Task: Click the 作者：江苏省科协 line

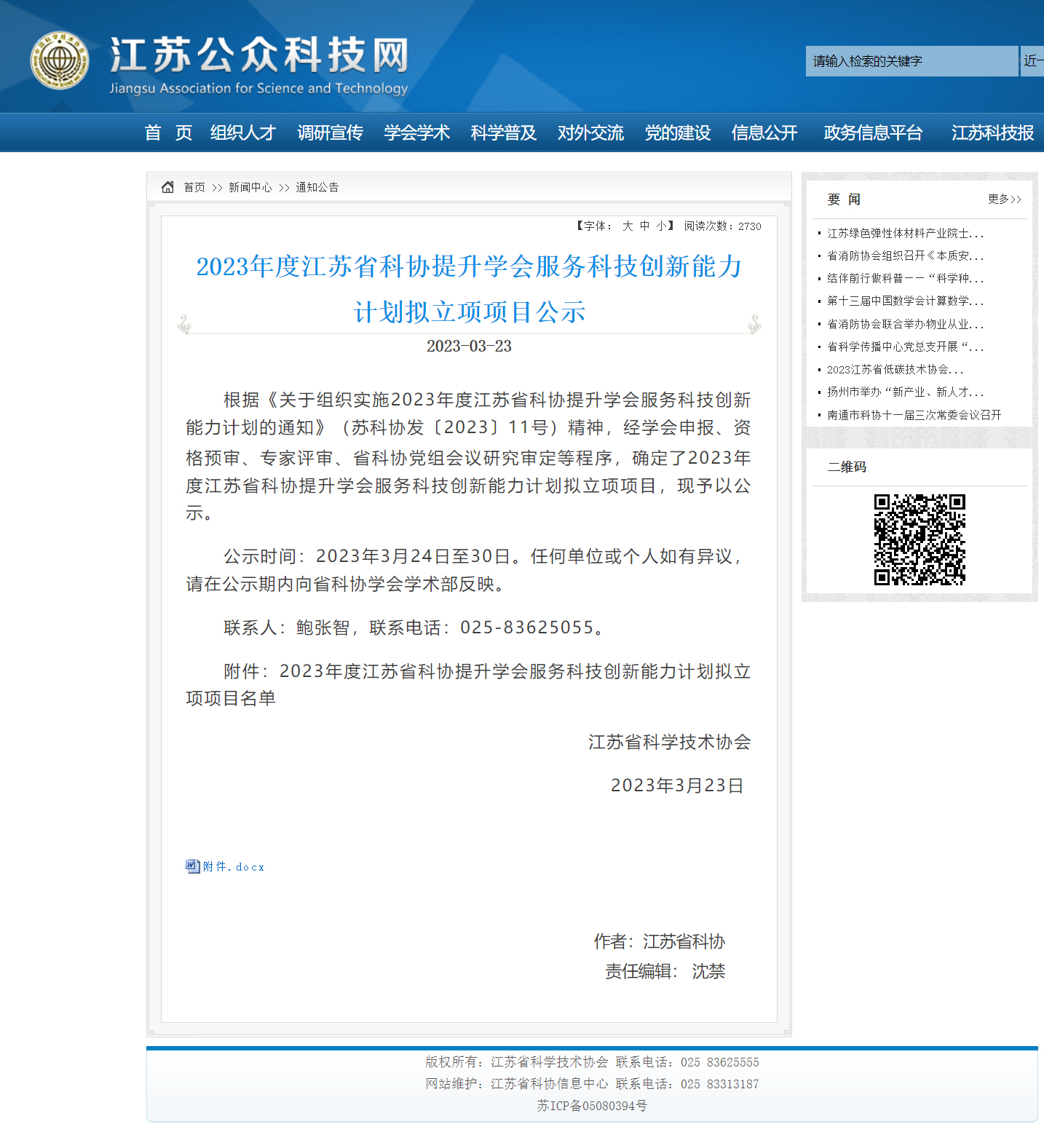Action: coord(660,941)
